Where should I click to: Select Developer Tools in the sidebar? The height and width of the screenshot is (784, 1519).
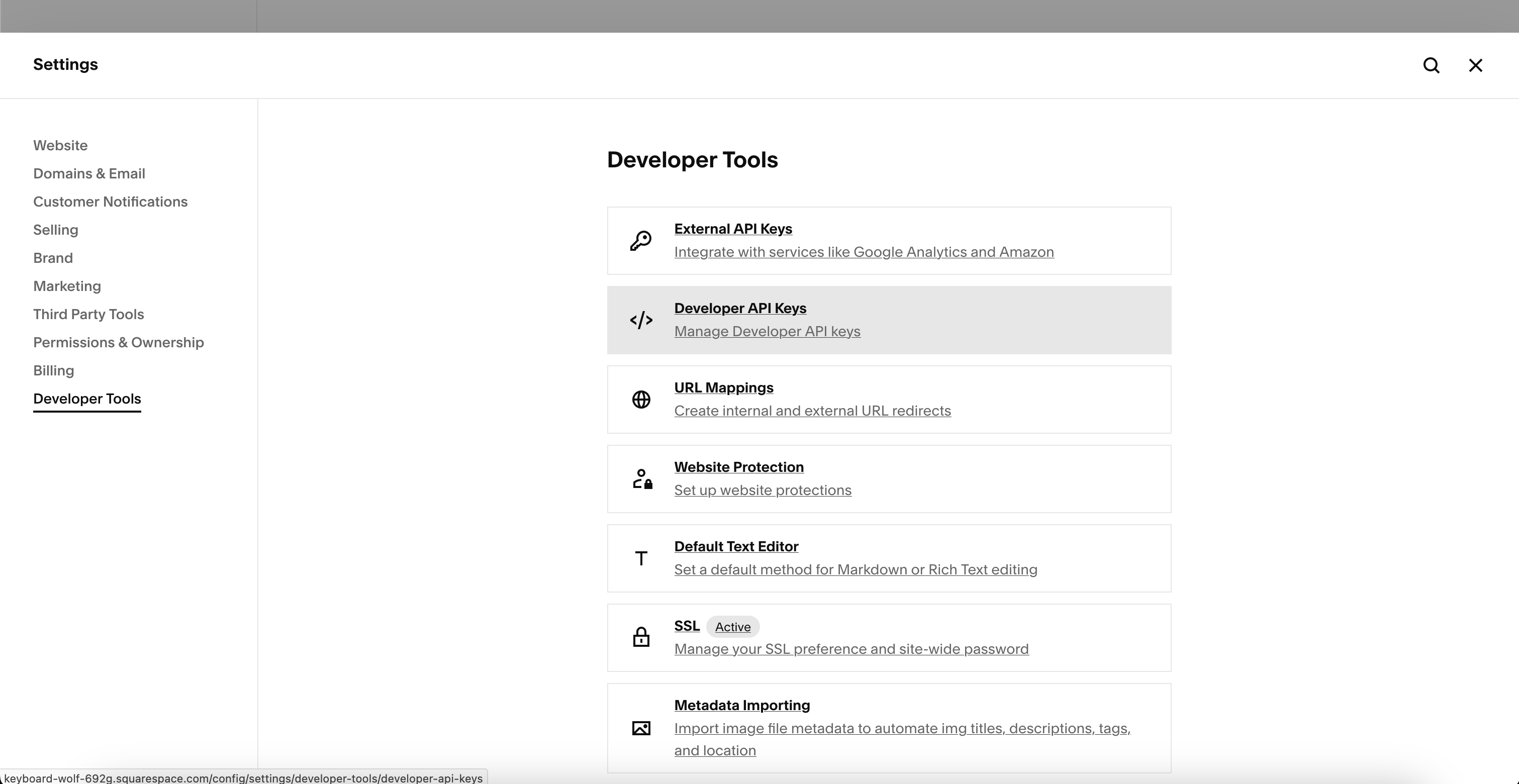[x=87, y=399]
